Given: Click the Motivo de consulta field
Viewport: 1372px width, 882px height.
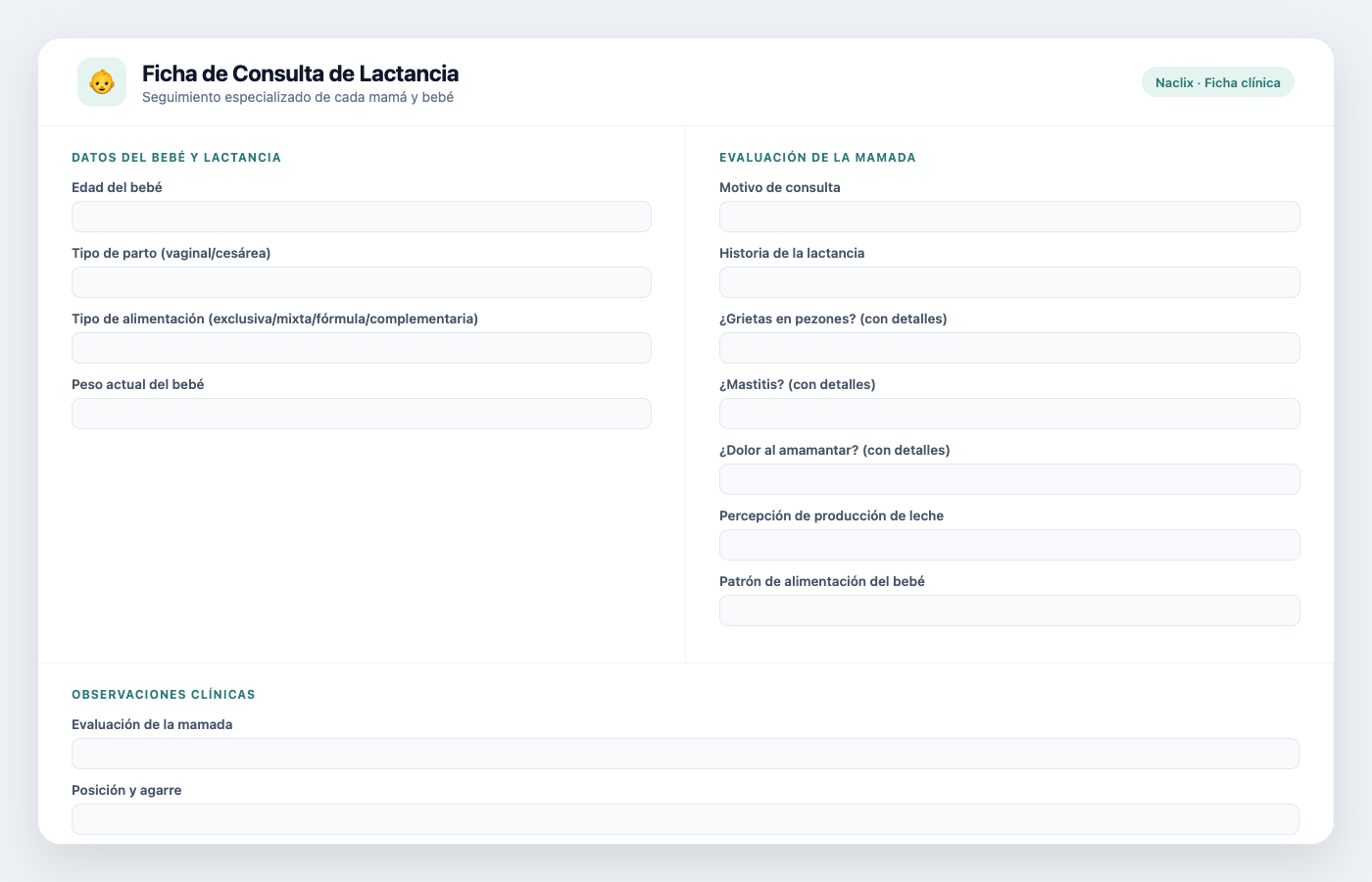Looking at the screenshot, I should click(x=1009, y=217).
